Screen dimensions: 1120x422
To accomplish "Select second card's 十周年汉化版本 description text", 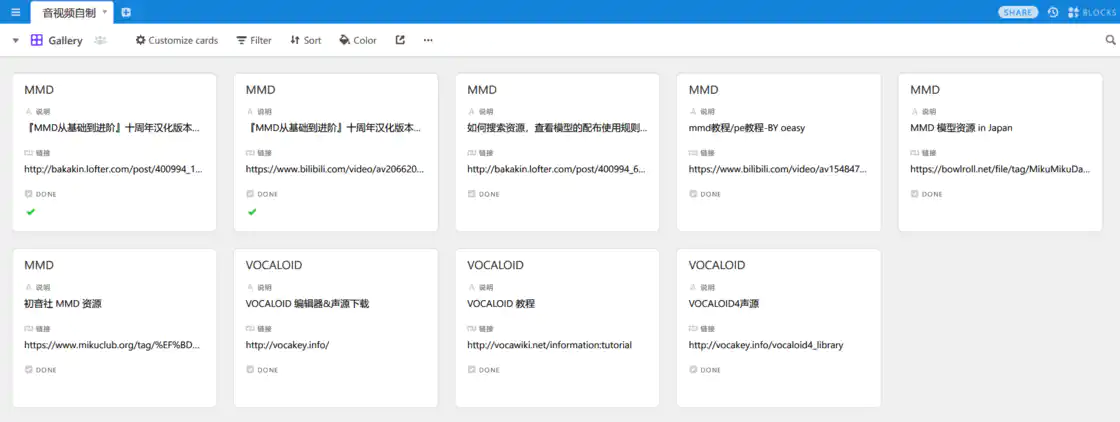I will pyautogui.click(x=334, y=129).
